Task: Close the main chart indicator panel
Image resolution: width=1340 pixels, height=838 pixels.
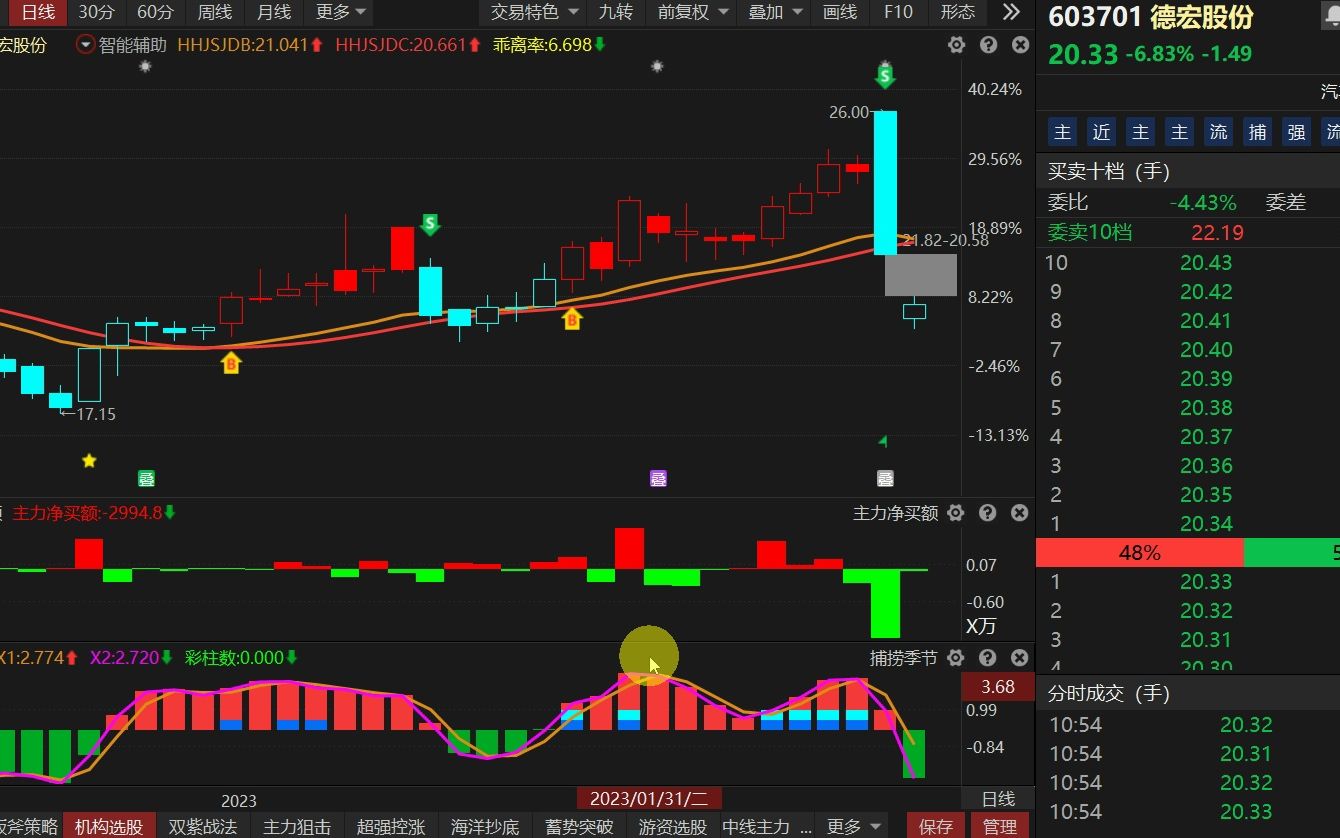Action: point(1020,45)
